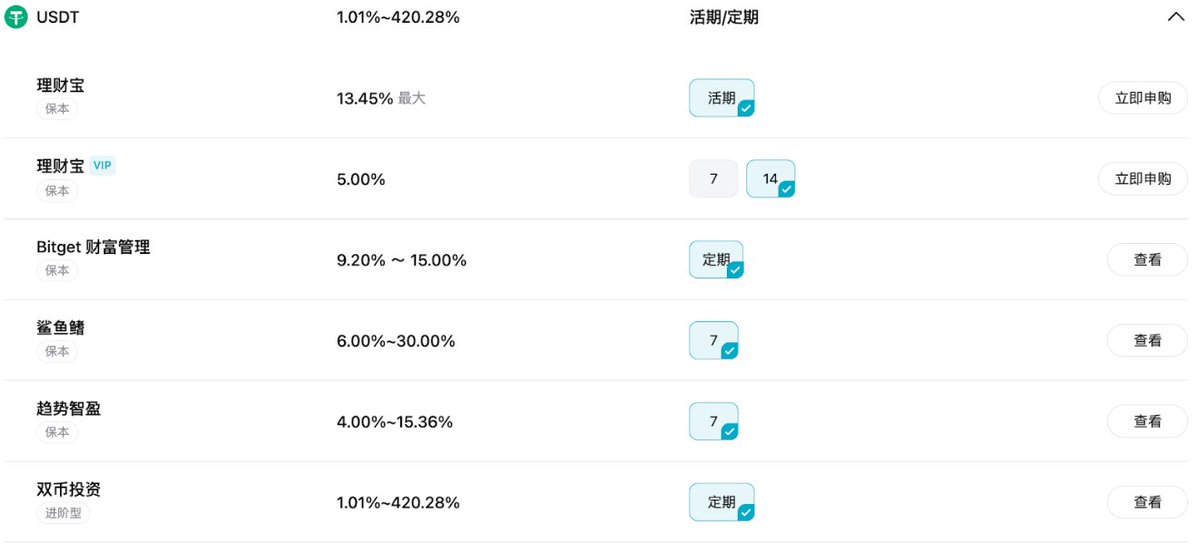Click the 保本 tag under 鲨鱼鳍
Viewport: 1199px width, 546px height.
[57, 351]
